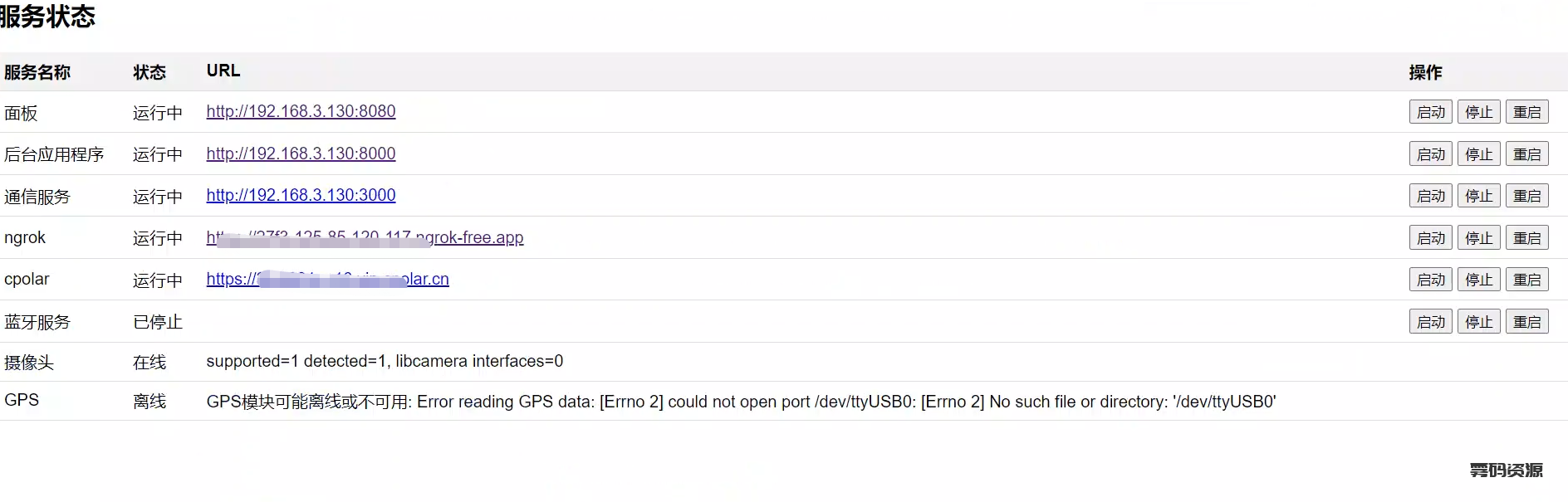
Task: Open the 192.168.3.130:8080 panel link
Action: 301,111
